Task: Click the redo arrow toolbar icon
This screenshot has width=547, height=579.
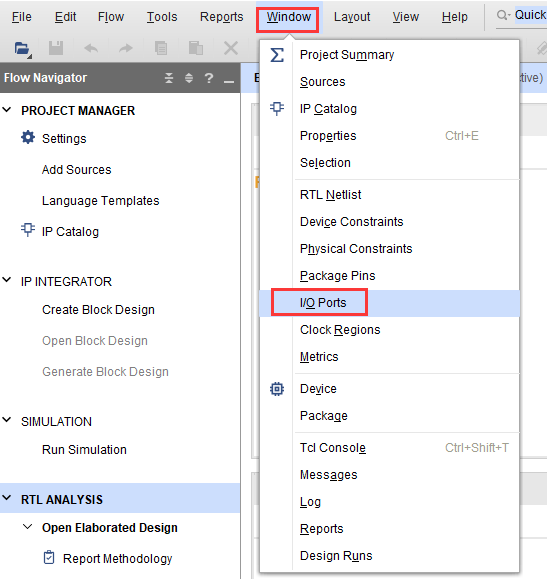Action: coord(126,48)
